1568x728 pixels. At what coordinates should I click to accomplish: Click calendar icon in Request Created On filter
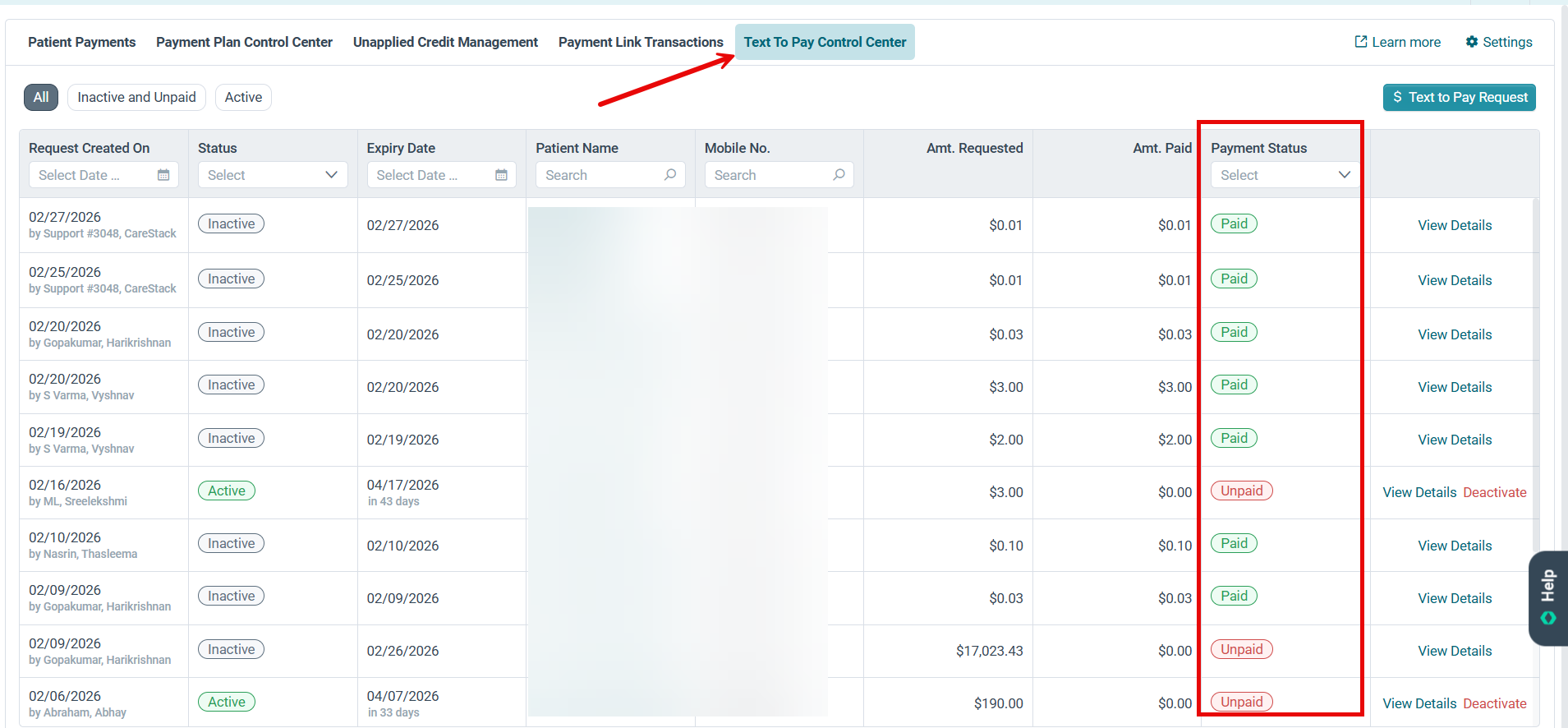coord(163,175)
